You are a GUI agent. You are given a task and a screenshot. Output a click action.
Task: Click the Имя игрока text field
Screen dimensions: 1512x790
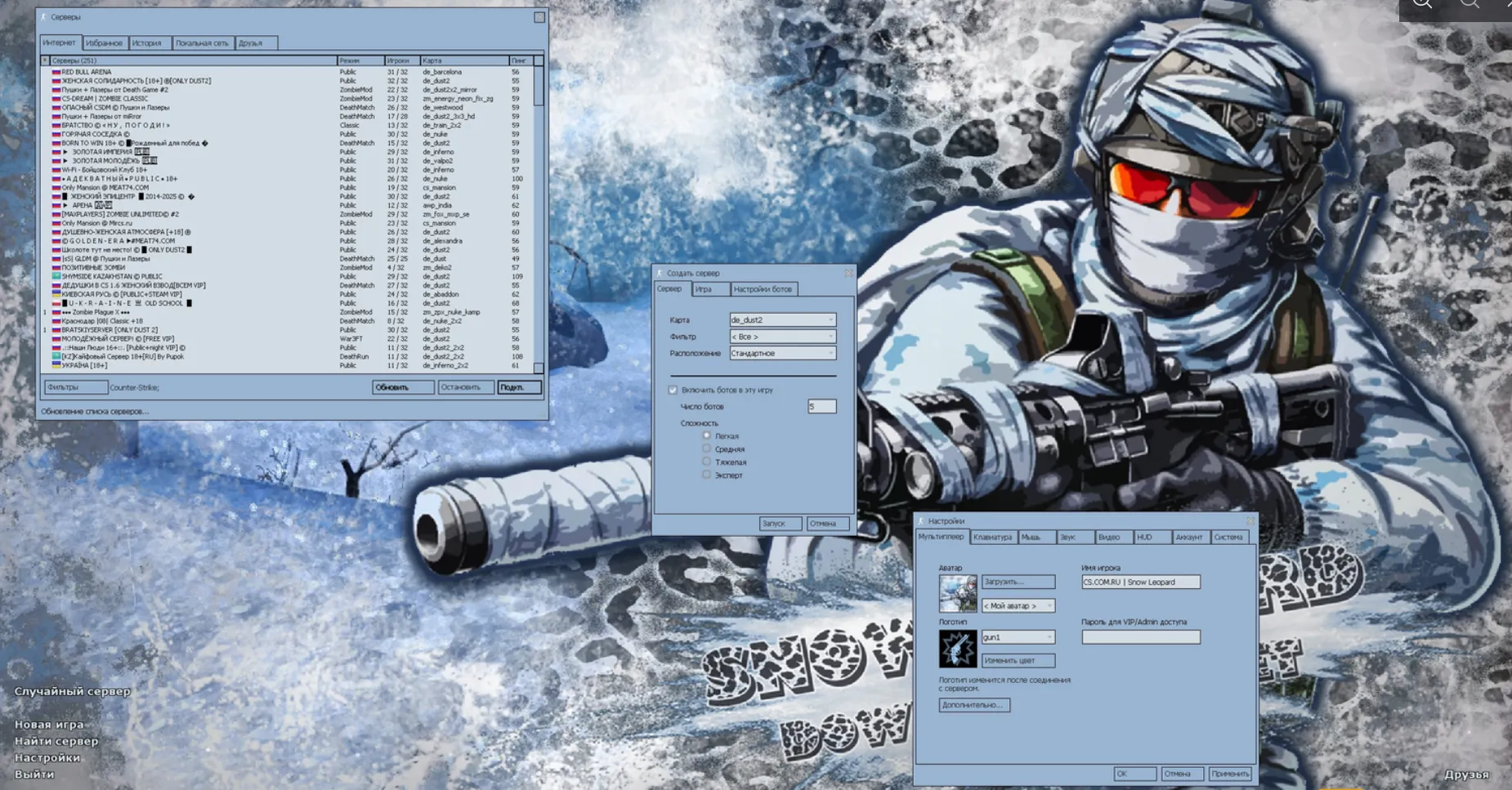point(1140,582)
